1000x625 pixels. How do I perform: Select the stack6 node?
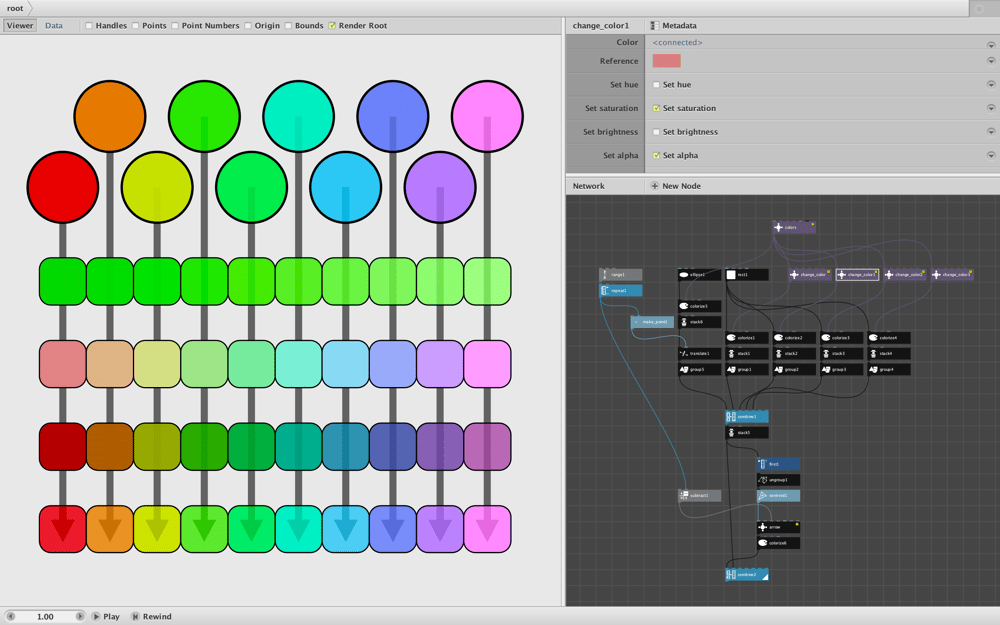coord(700,322)
